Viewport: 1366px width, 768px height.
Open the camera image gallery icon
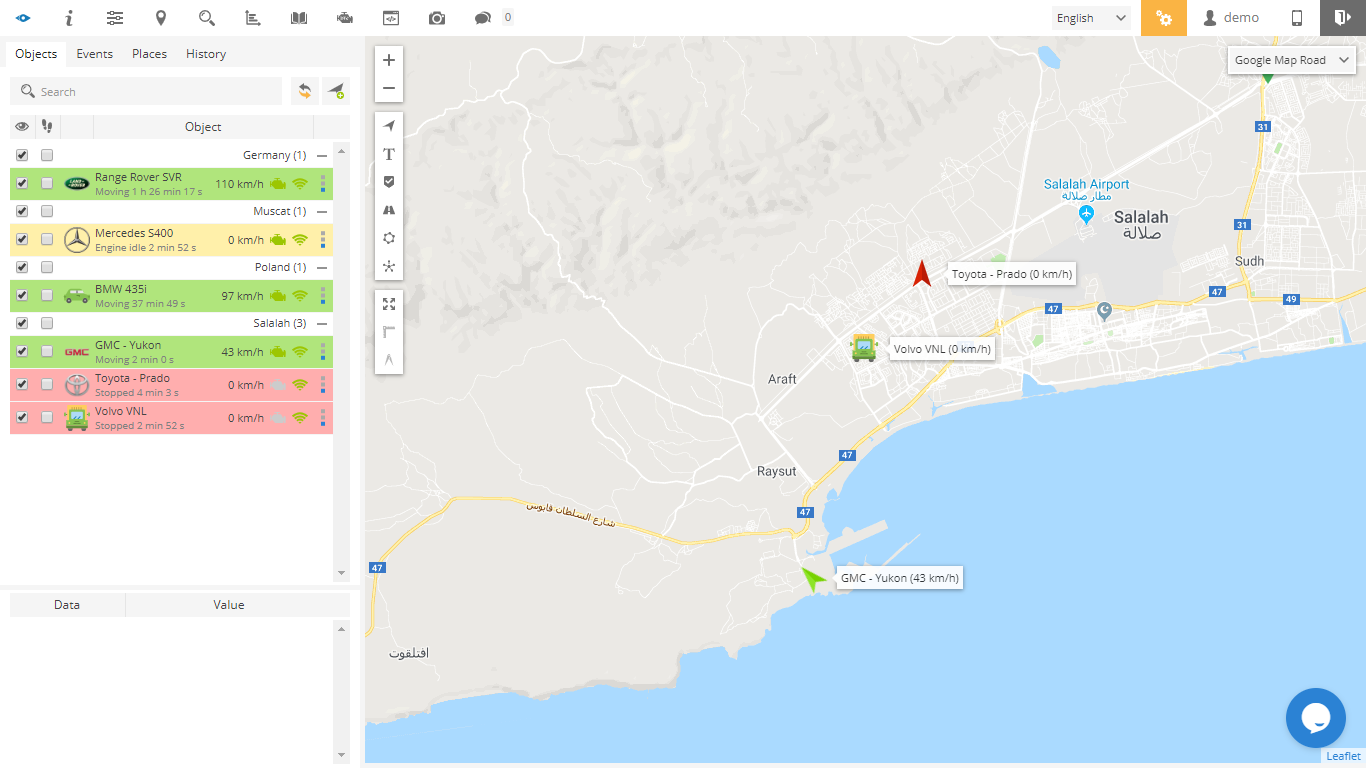point(437,18)
